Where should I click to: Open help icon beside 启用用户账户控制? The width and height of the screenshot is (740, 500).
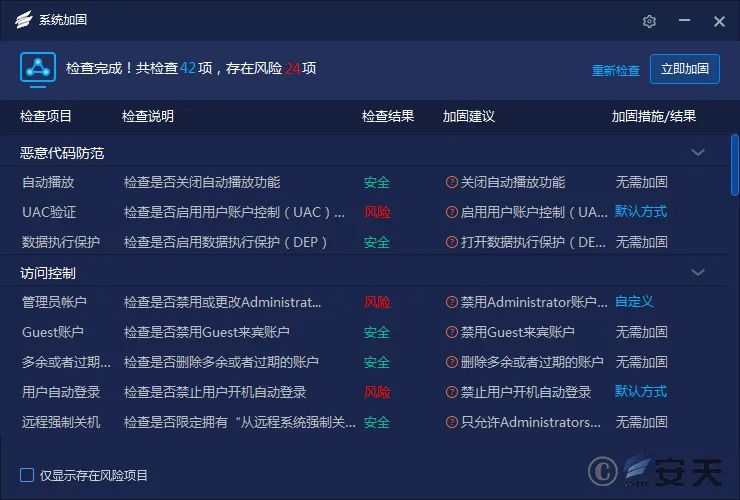point(452,212)
